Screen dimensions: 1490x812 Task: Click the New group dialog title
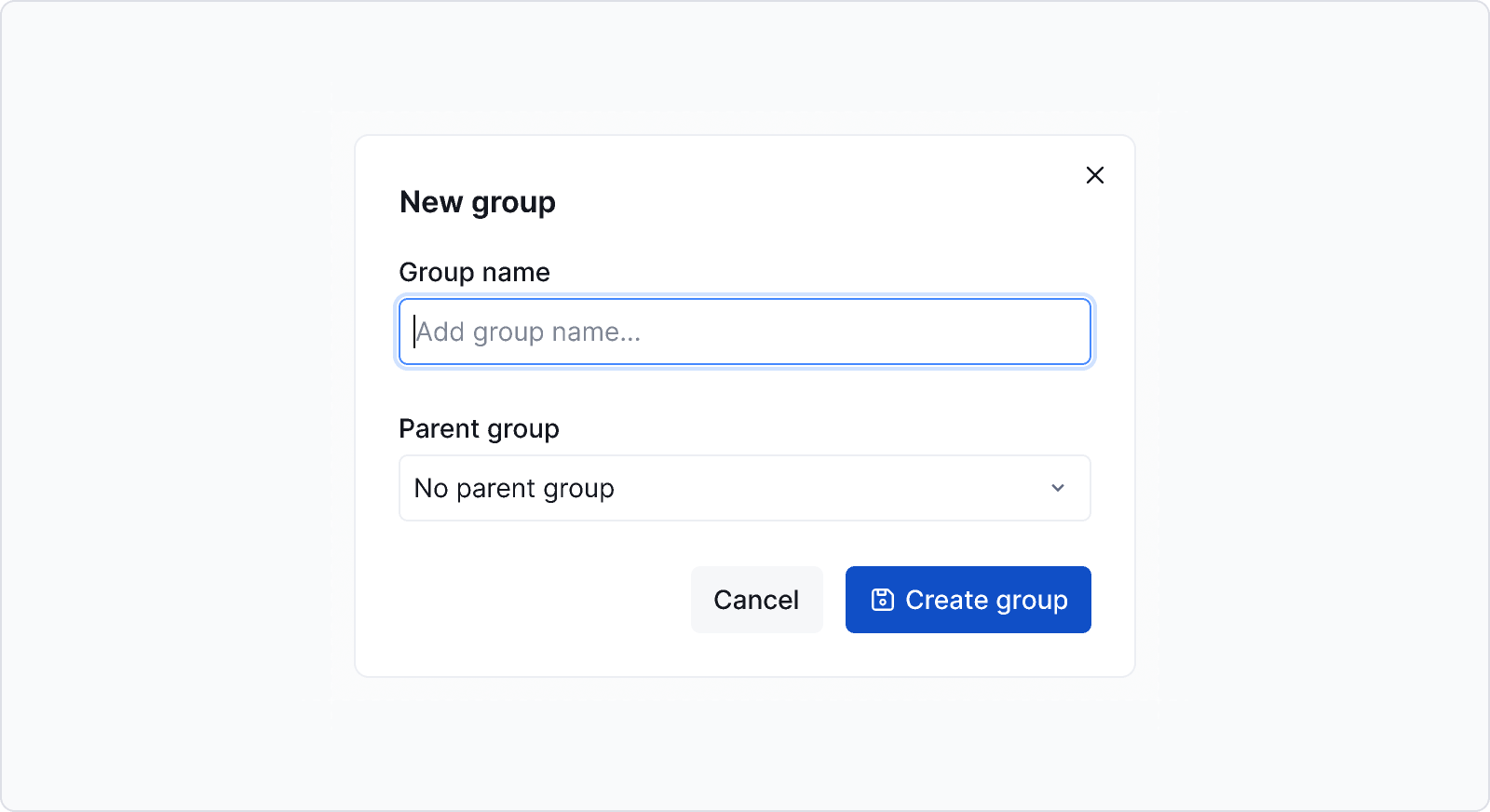pyautogui.click(x=477, y=202)
